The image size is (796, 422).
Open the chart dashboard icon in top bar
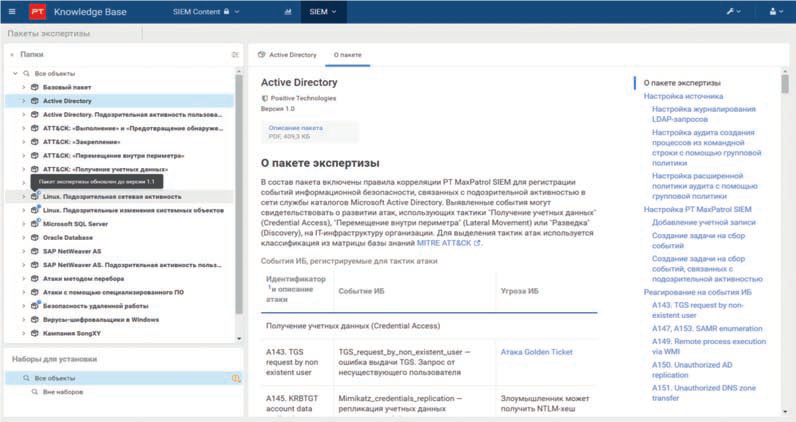click(288, 12)
